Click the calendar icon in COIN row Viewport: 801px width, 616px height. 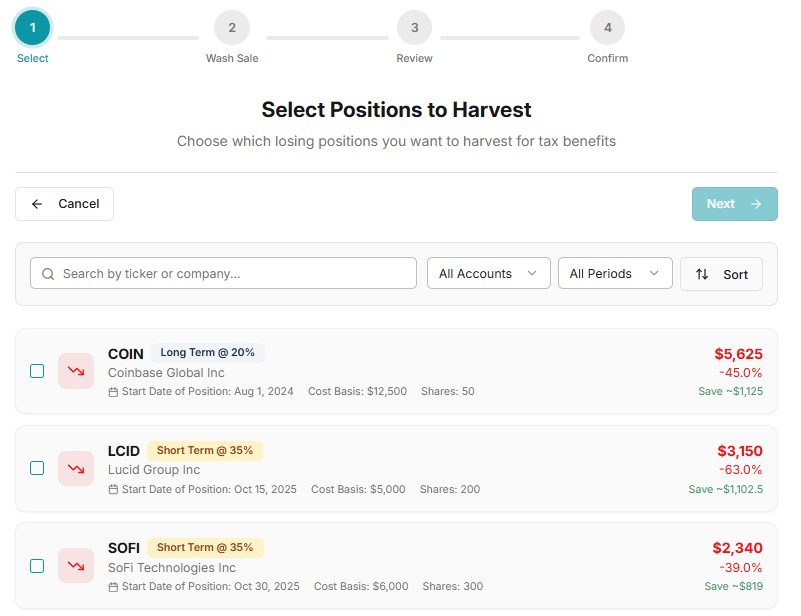[113, 392]
